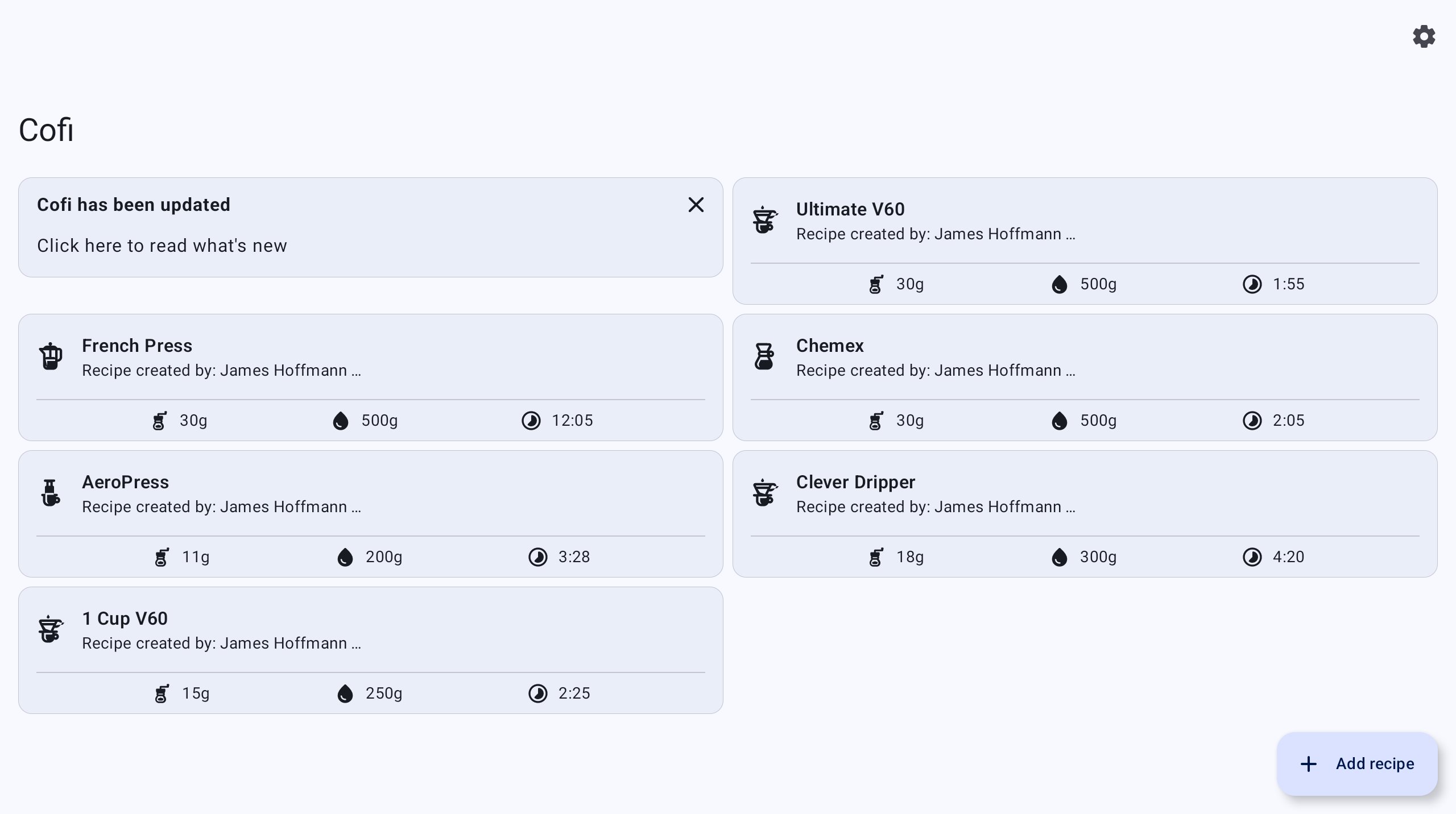
Task: Click the AeroPress brewer icon
Action: [51, 493]
